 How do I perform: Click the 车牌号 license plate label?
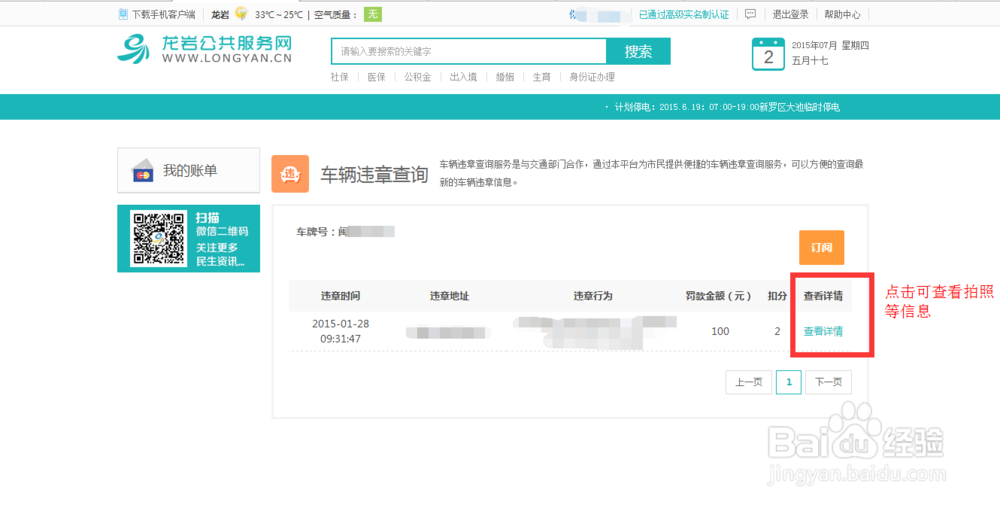click(x=316, y=232)
